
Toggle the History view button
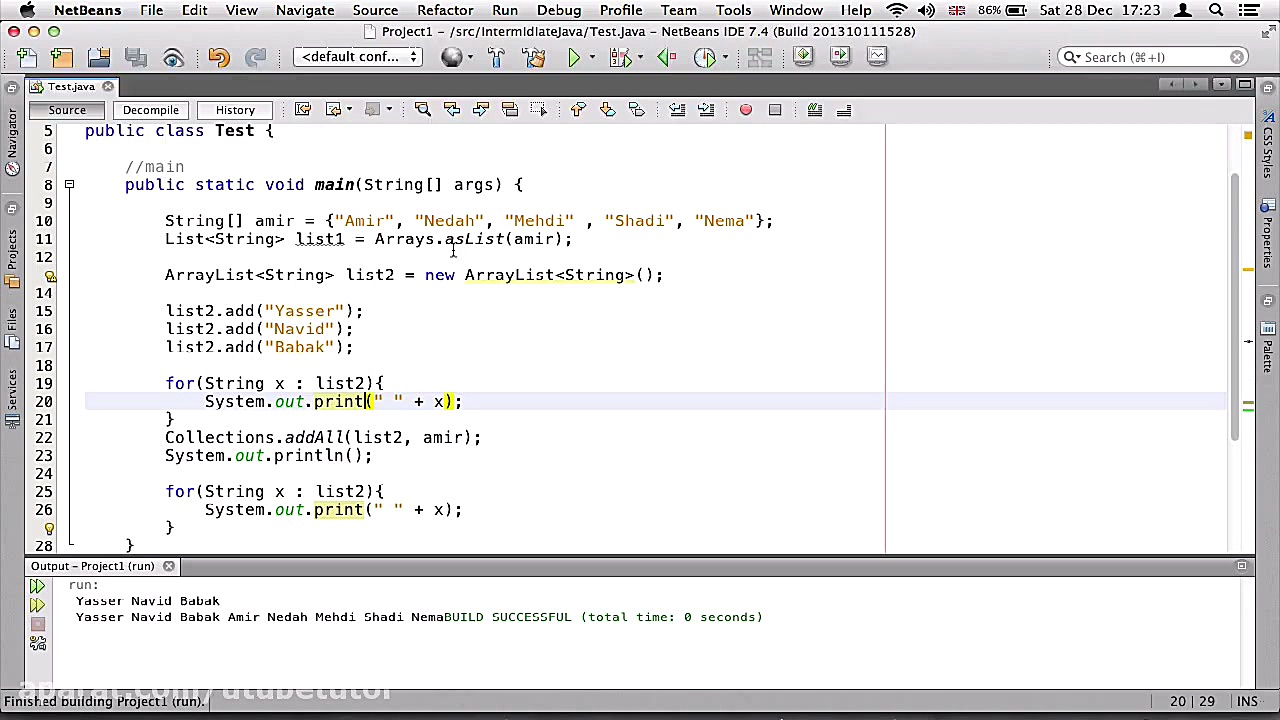point(235,110)
